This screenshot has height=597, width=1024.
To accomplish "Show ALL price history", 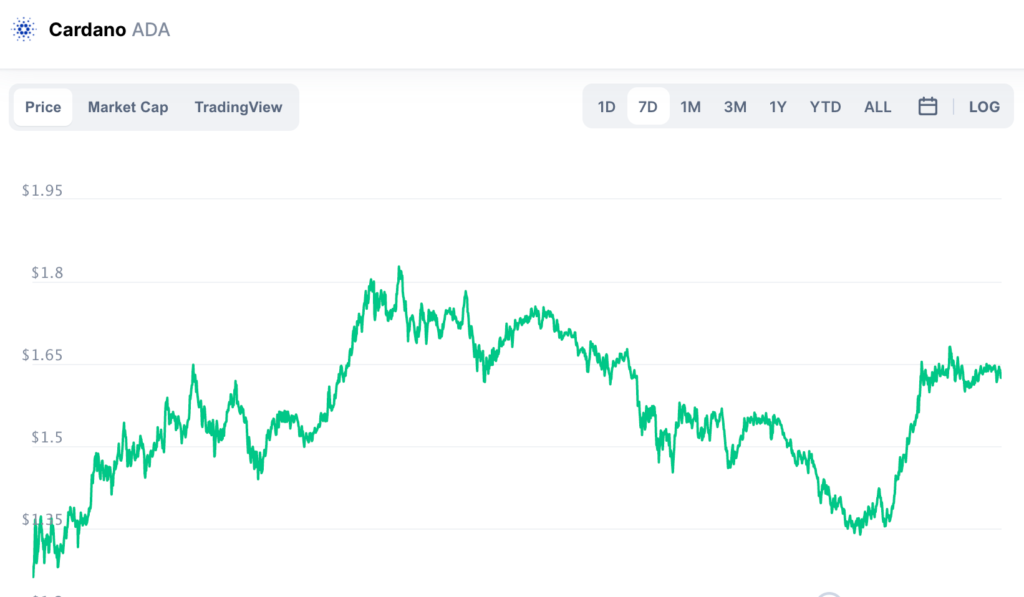I will (x=878, y=106).
